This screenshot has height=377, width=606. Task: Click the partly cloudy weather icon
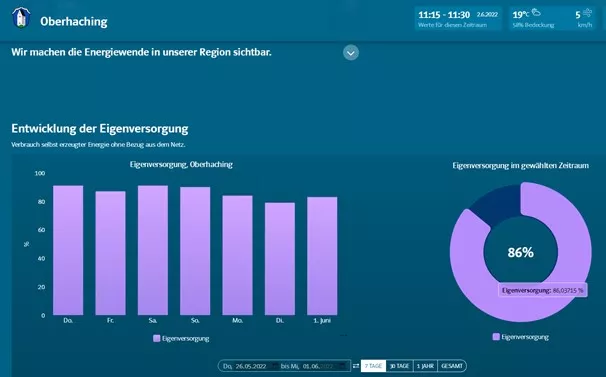[x=536, y=12]
